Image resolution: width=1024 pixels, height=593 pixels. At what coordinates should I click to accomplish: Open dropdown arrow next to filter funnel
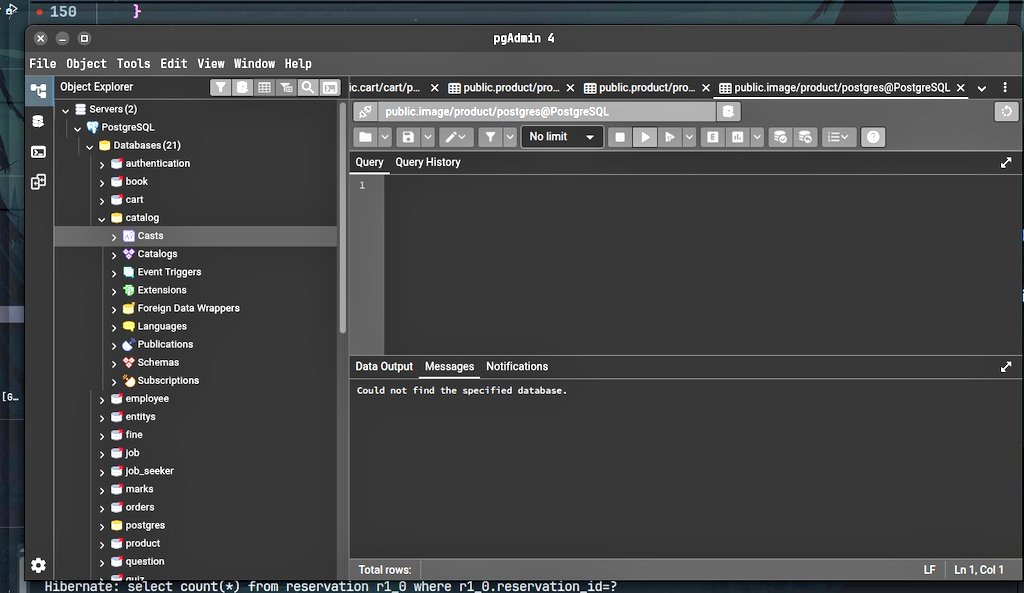510,137
